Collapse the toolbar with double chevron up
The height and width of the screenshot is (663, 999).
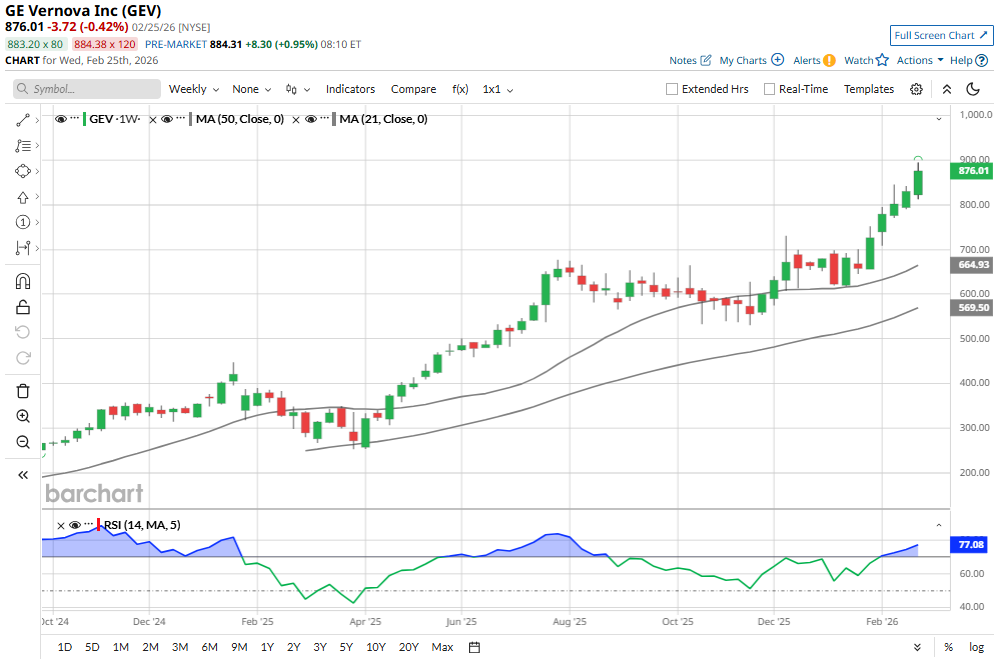(x=947, y=89)
